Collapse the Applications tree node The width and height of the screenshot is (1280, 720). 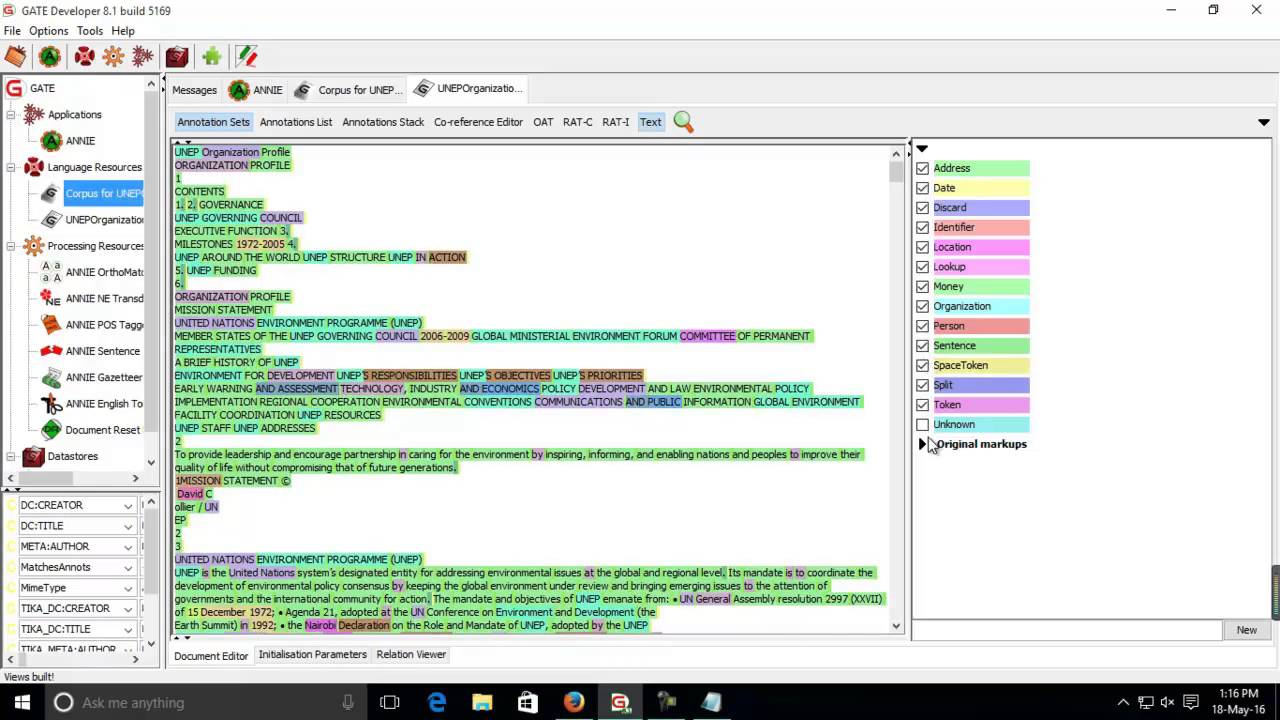click(x=11, y=115)
